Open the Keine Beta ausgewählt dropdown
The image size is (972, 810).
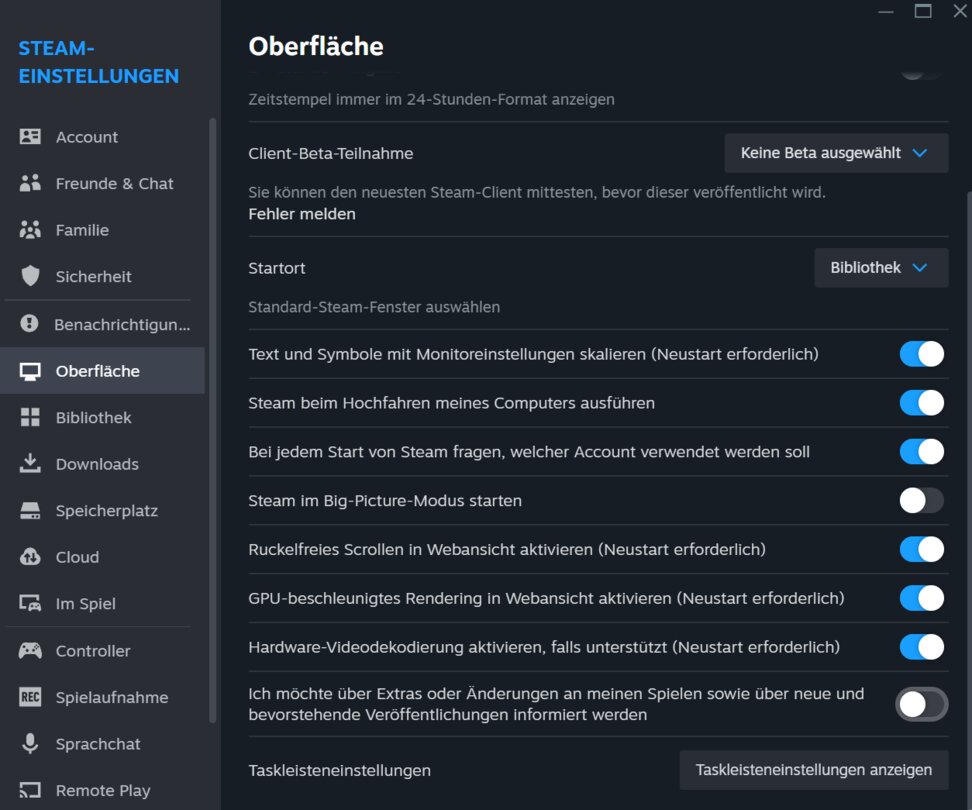pyautogui.click(x=835, y=153)
